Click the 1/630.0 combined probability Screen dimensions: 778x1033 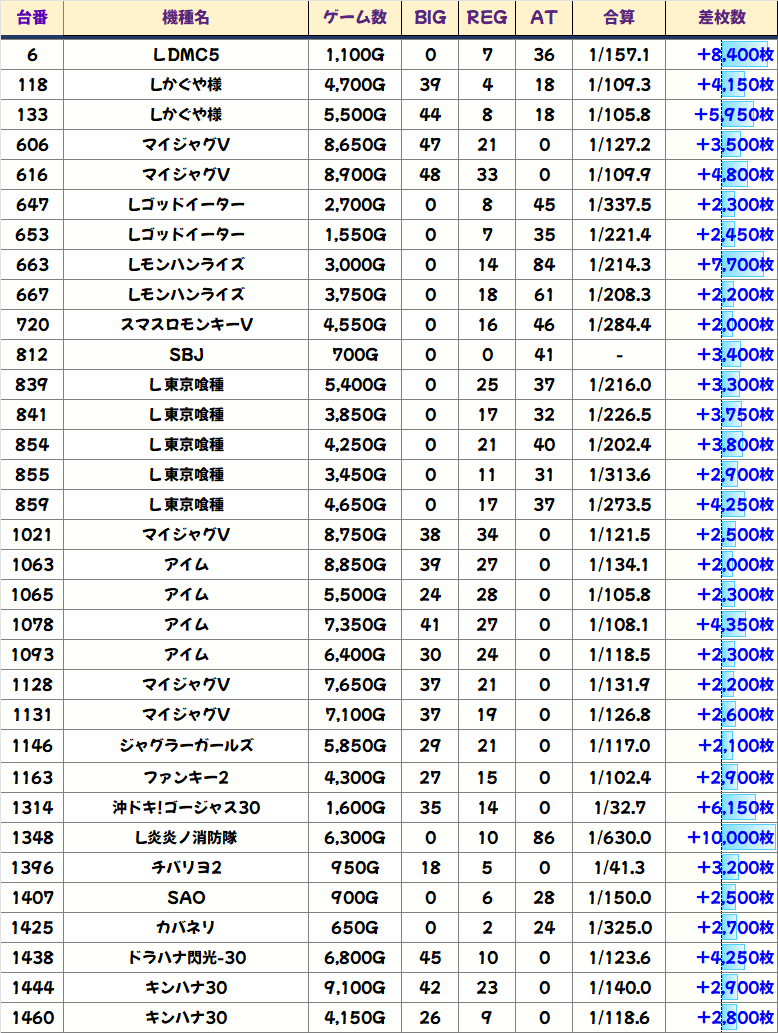point(619,837)
